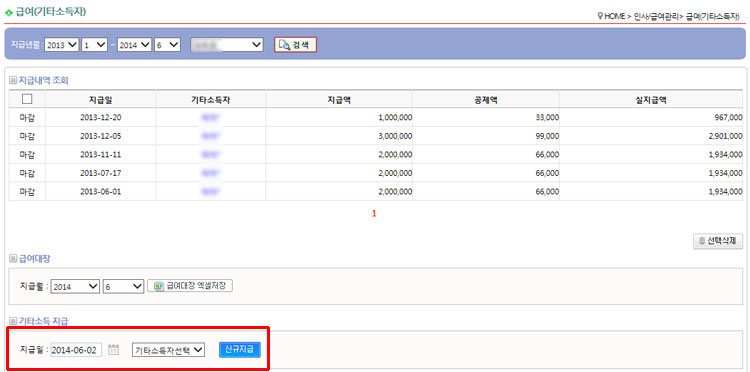The width and height of the screenshot is (750, 372).
Task: Select the row dated 2013-11-11
Action: coord(376,154)
